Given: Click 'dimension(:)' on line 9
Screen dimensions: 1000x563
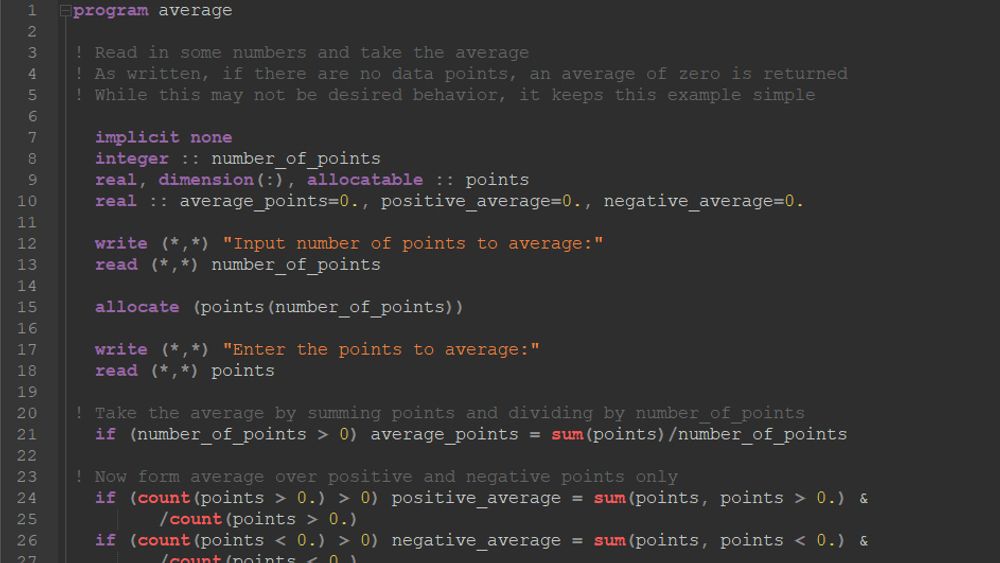Looking at the screenshot, I should click(x=221, y=180).
